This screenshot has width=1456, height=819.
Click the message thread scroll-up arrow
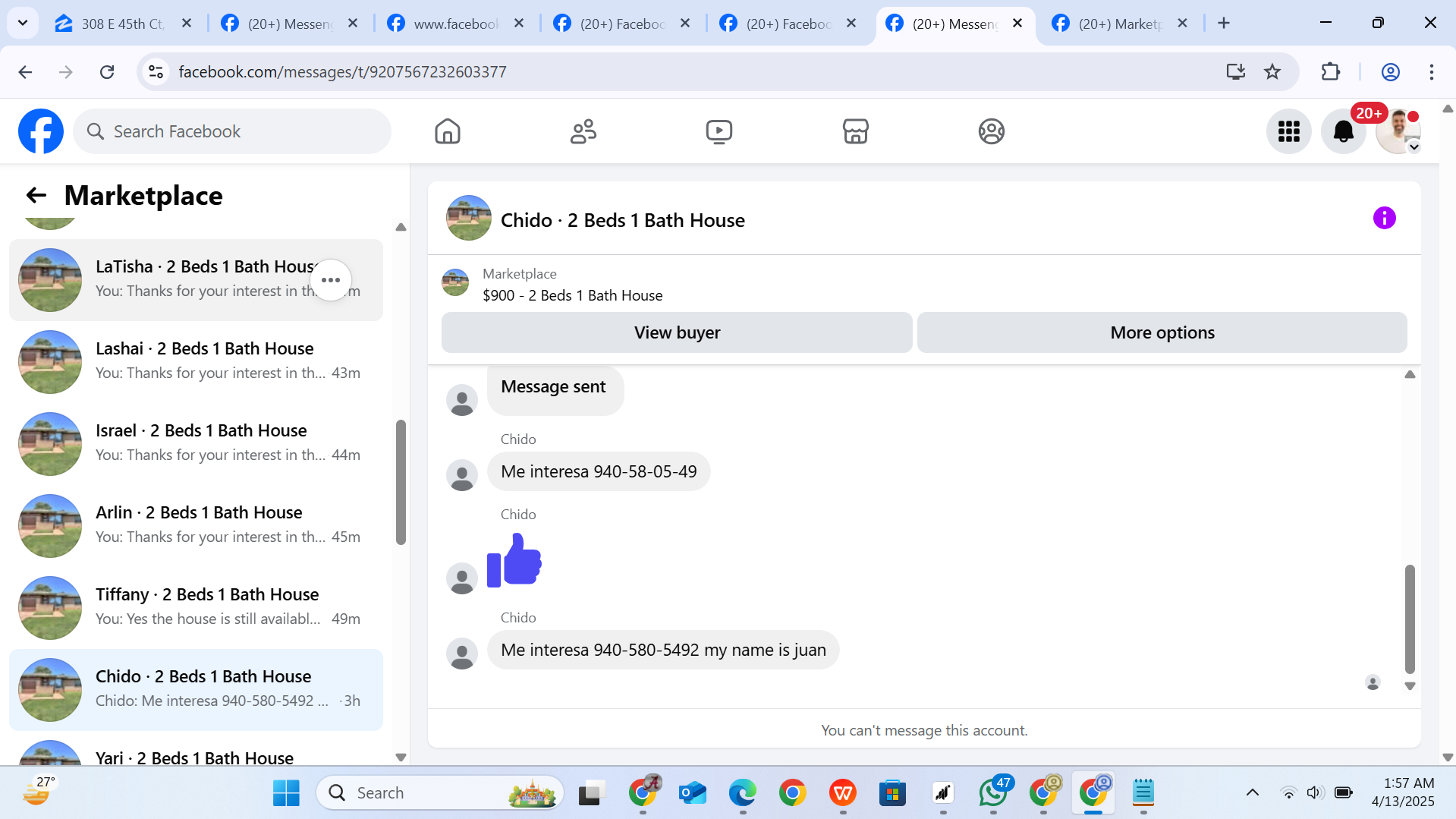[x=1410, y=374]
